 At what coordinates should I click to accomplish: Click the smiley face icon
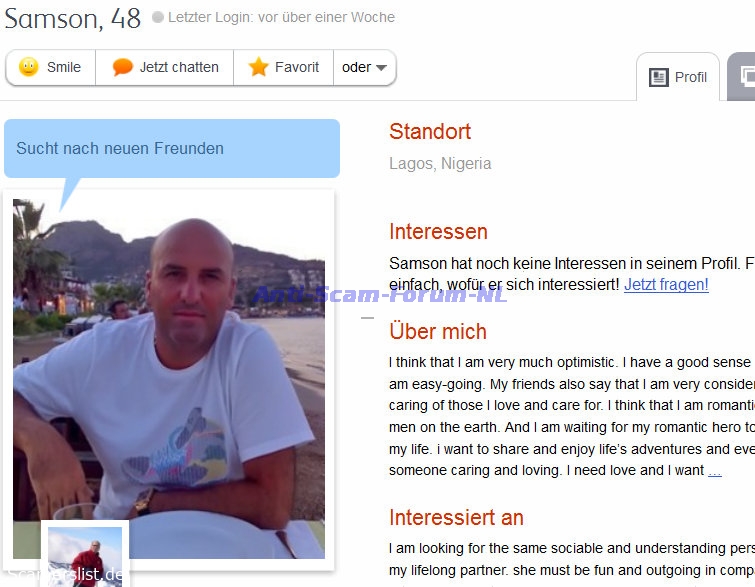(x=28, y=67)
